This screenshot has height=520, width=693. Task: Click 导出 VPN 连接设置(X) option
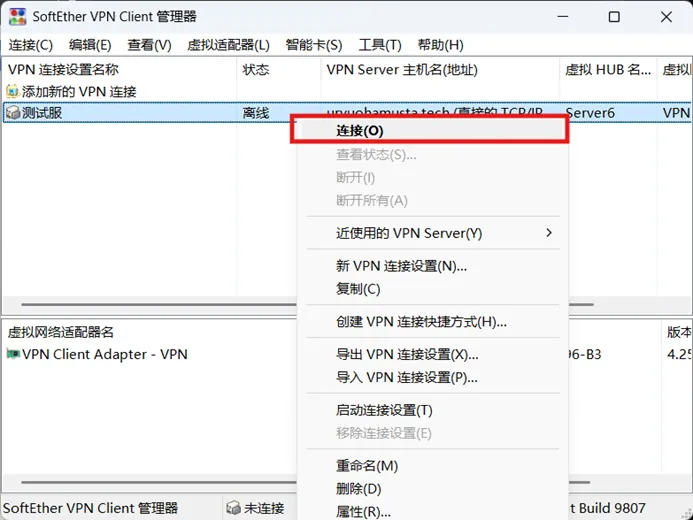[407, 355]
